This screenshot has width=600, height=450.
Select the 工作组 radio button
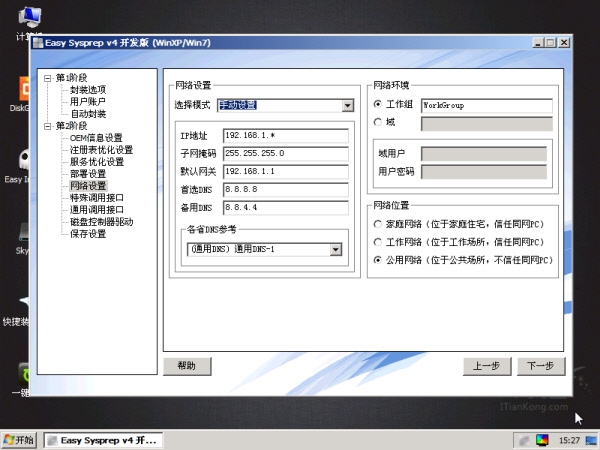pyautogui.click(x=378, y=104)
